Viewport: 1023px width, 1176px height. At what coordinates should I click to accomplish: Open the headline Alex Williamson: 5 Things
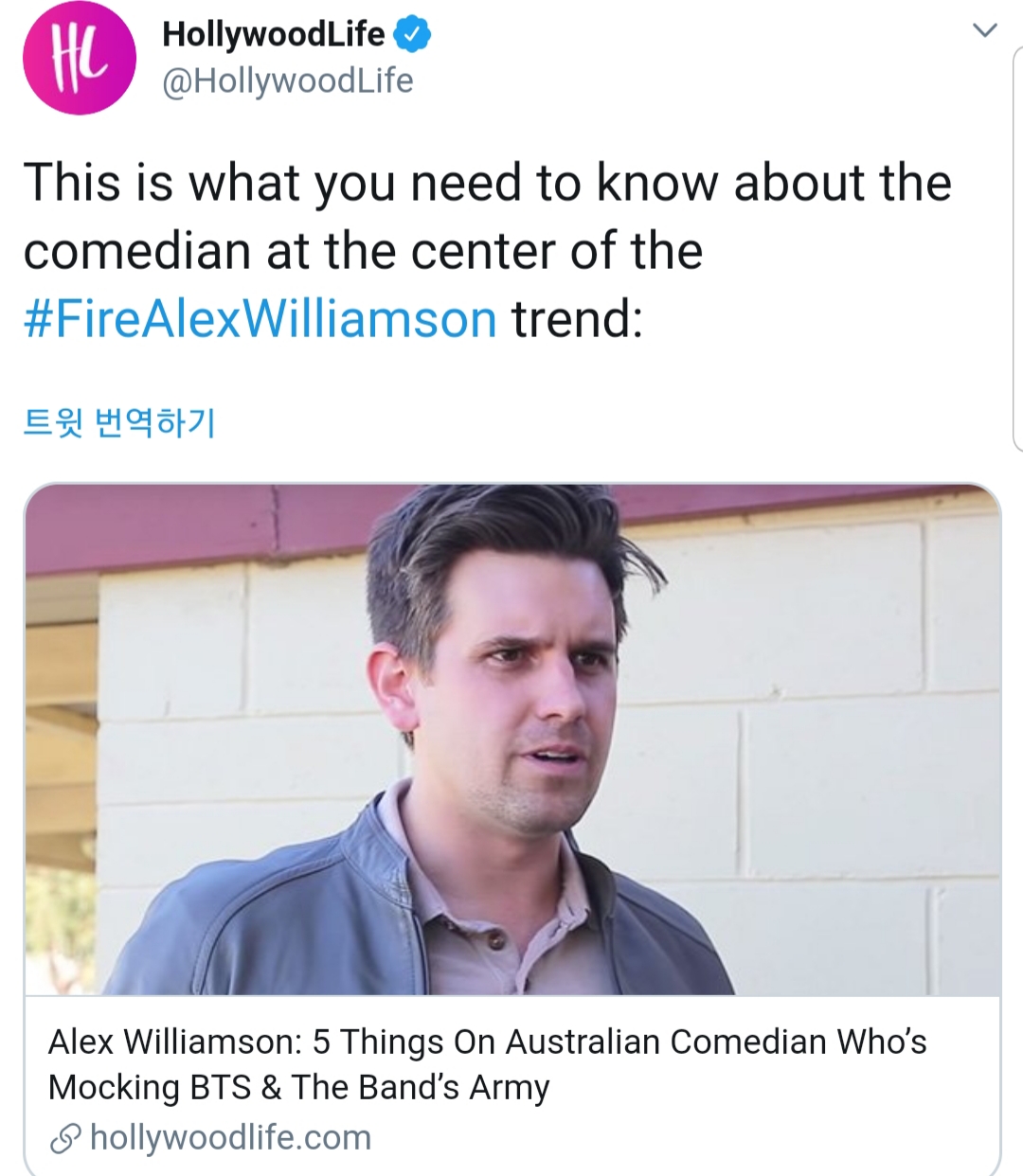[488, 1064]
